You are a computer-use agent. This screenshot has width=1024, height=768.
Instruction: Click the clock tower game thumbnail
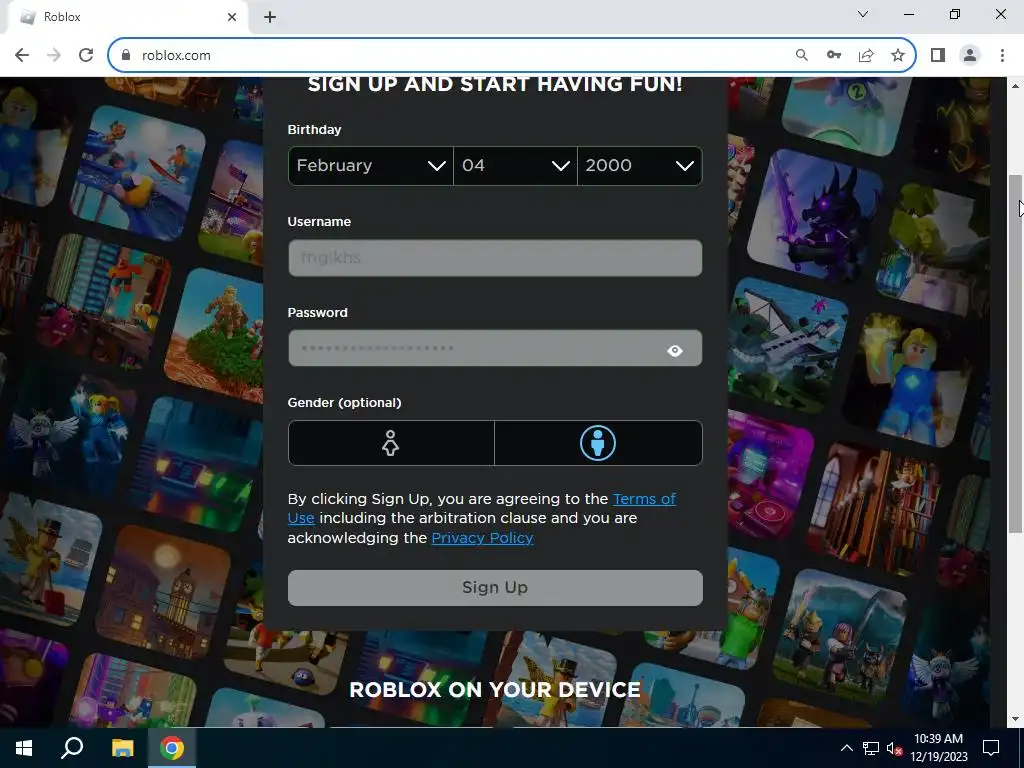coord(165,592)
